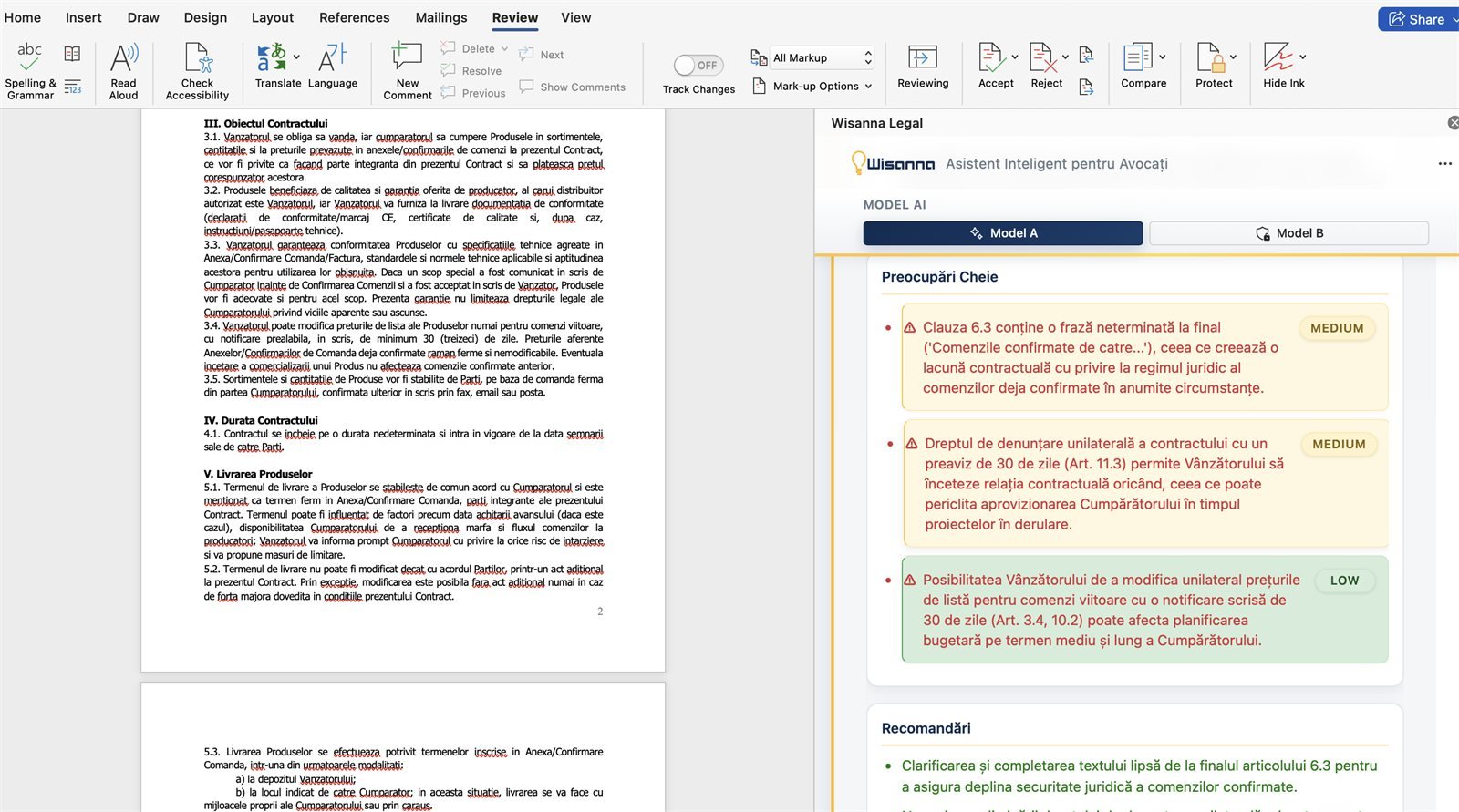Screen dimensions: 1459x812
Task: Open Mark-up Options menu
Action: pos(812,86)
